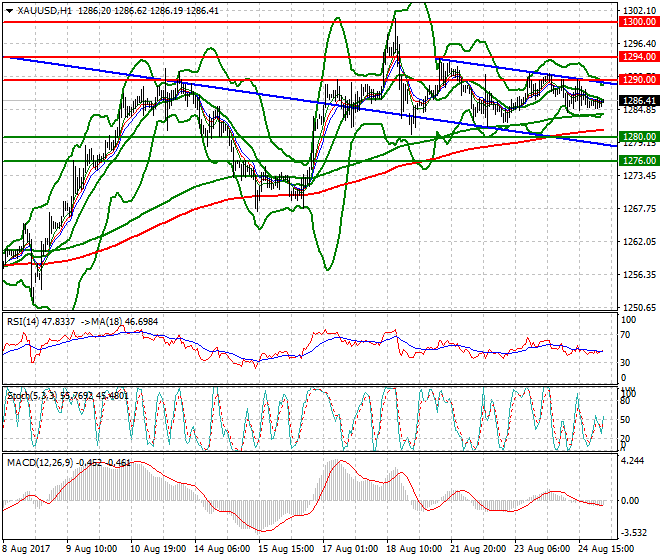This screenshot has height=560, width=660.
Task: Click the 14 Aug 06:00 time axis label
Action: tap(222, 549)
